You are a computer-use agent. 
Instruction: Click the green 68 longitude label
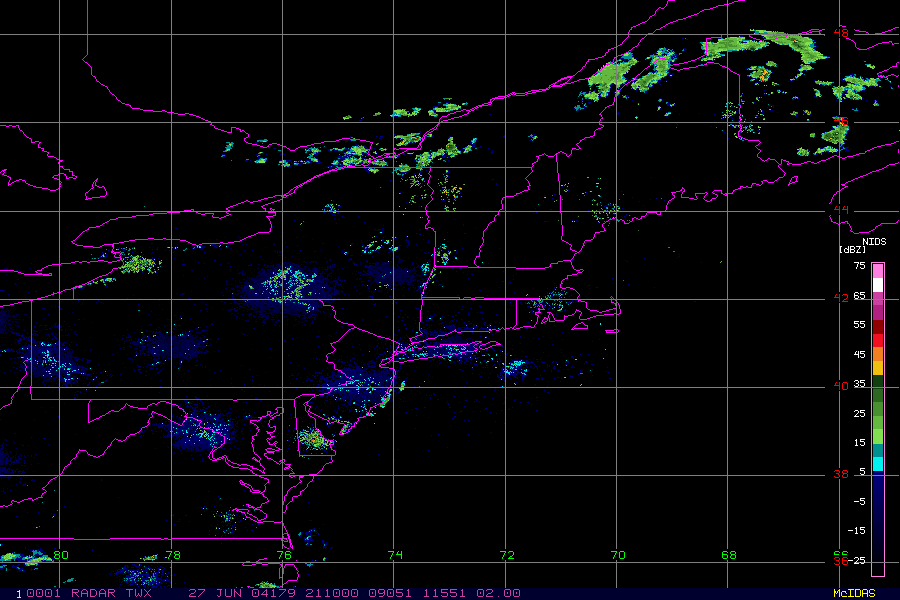pos(729,555)
